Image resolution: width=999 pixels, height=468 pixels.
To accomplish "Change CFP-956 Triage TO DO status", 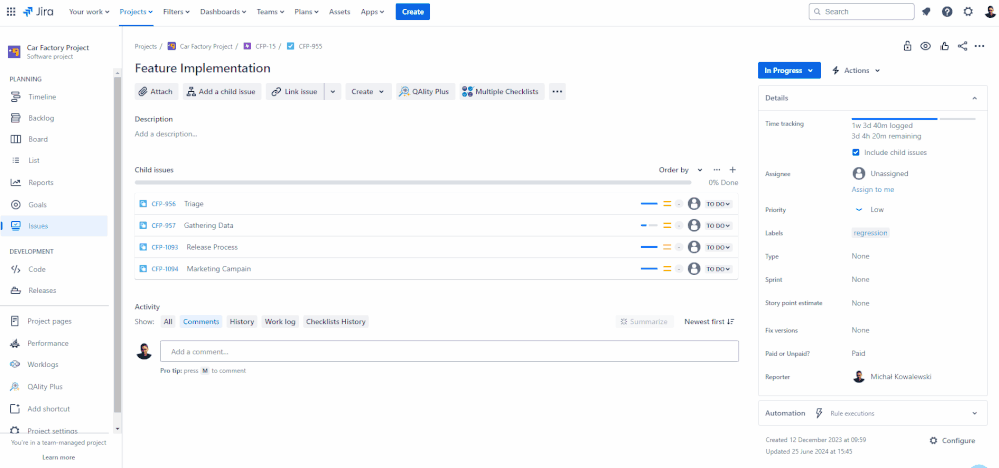I will click(x=719, y=204).
